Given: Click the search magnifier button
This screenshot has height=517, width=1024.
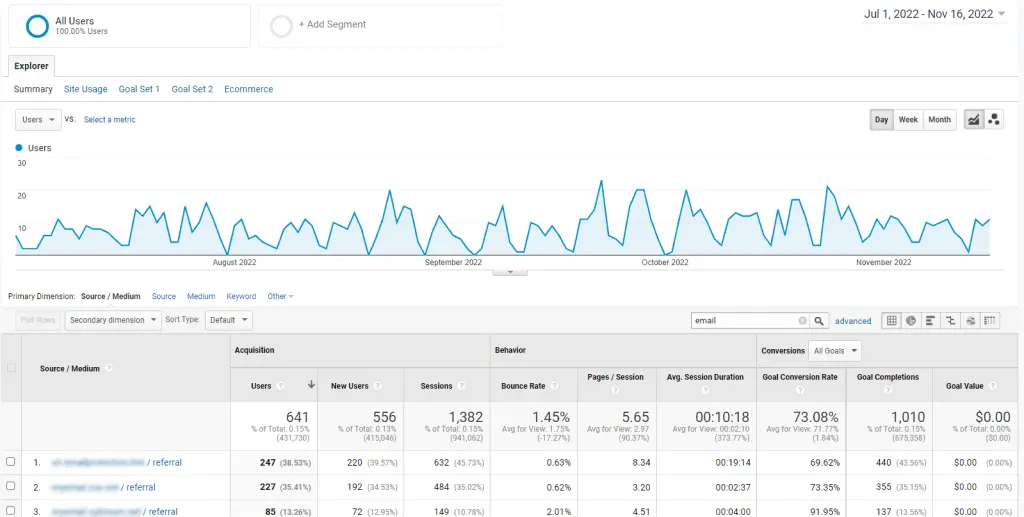Looking at the screenshot, I should pyautogui.click(x=820, y=321).
